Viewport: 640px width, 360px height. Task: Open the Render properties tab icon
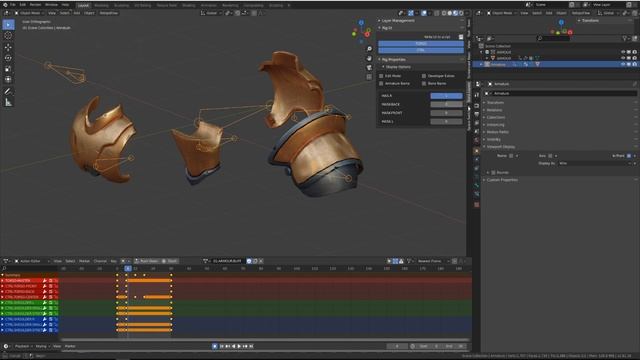(x=477, y=105)
